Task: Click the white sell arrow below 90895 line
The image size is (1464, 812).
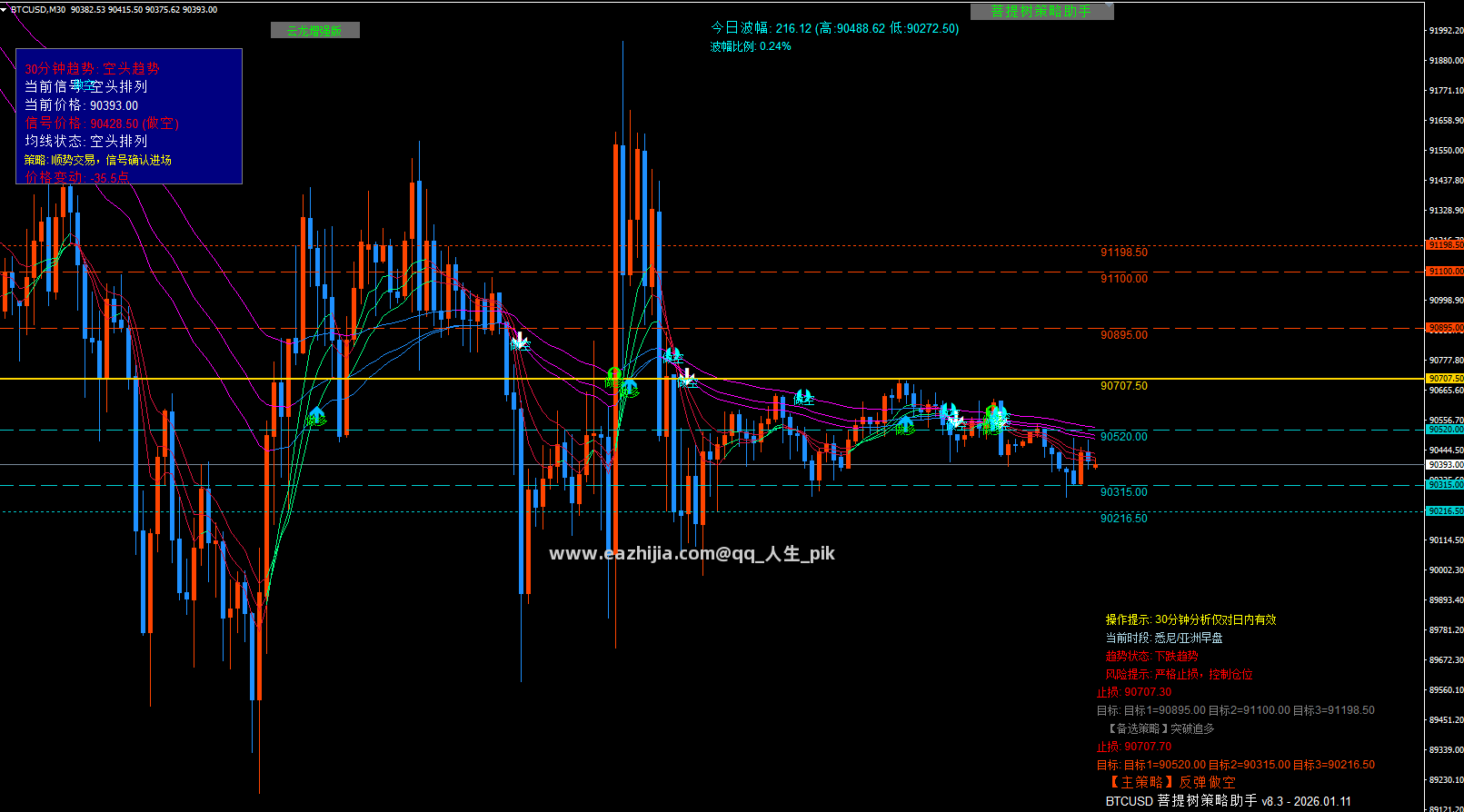Action: coord(519,341)
